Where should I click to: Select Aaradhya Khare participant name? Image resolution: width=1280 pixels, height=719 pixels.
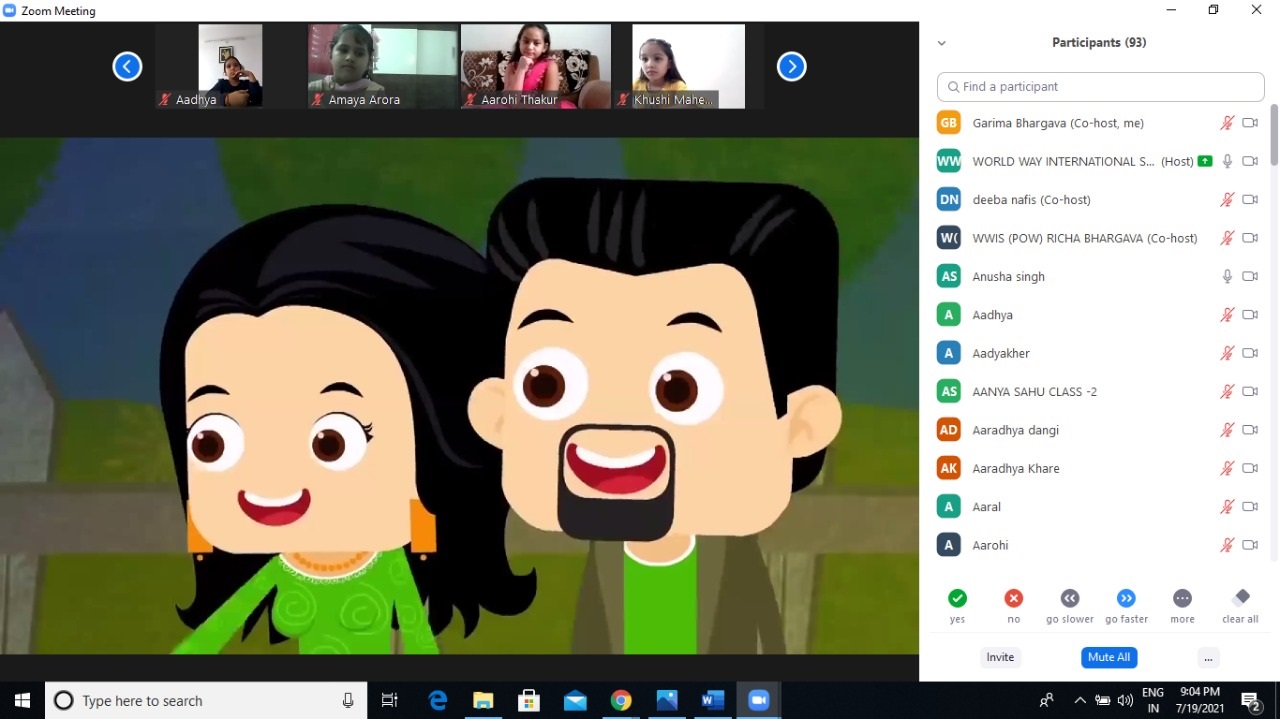[1016, 468]
